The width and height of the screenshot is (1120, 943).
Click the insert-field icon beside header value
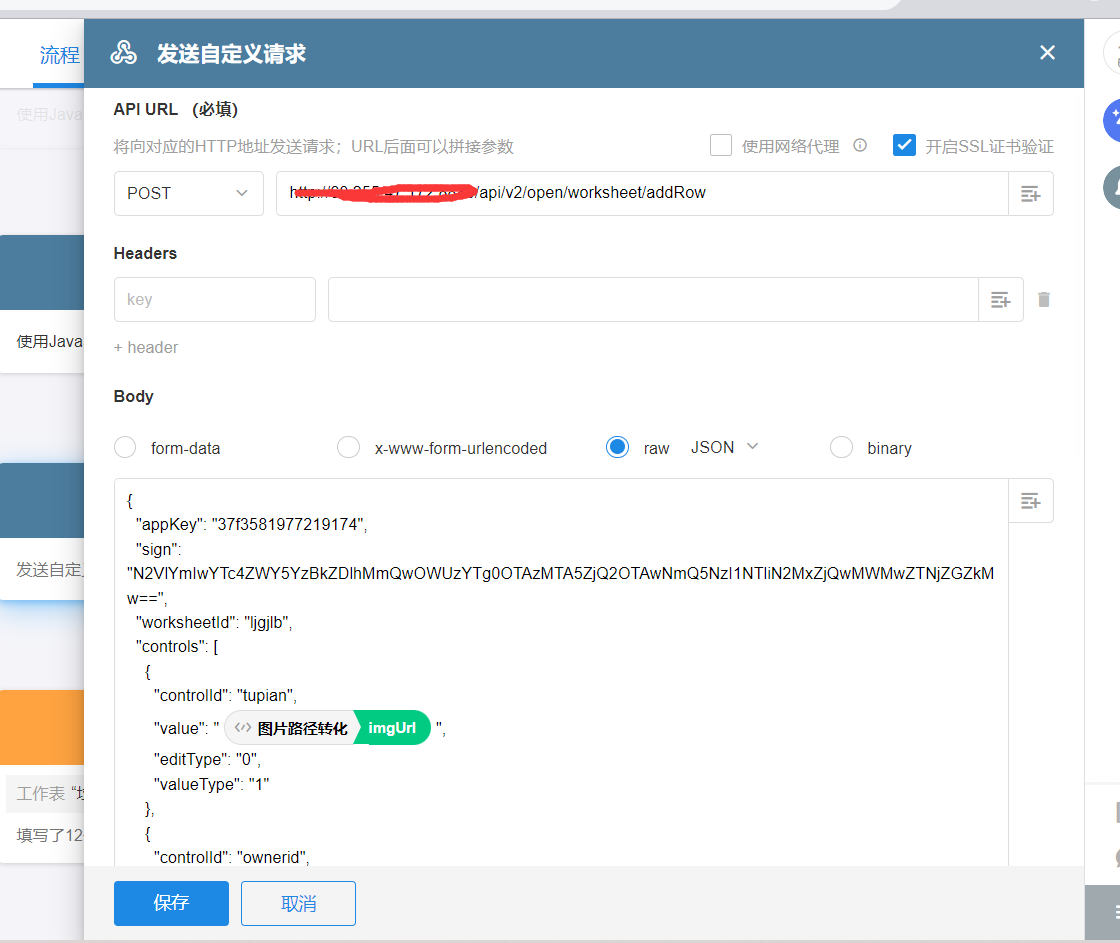pos(1001,300)
